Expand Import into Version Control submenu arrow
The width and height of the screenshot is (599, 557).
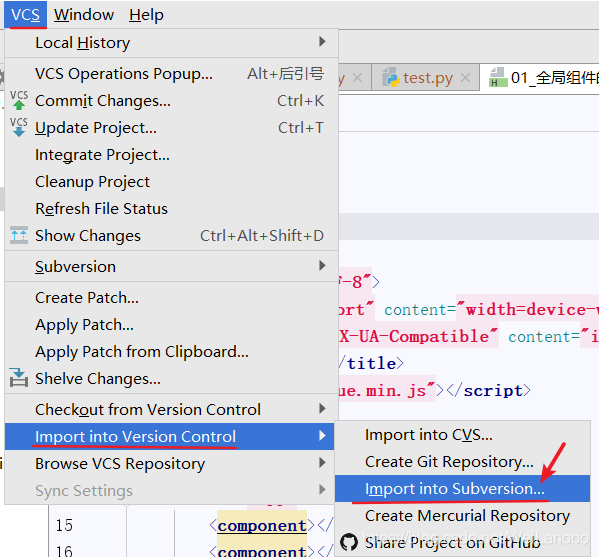click(x=322, y=436)
